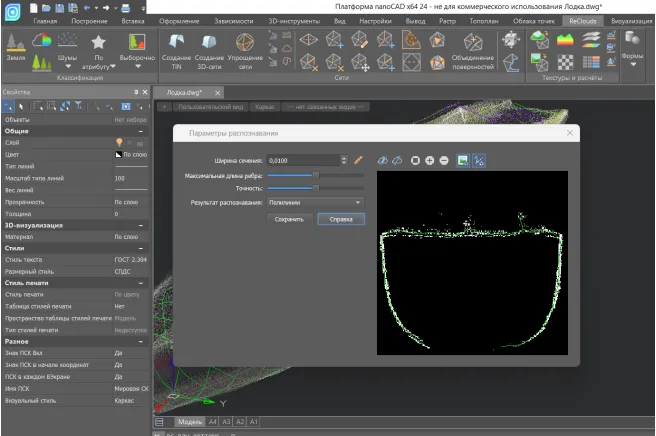Image resolution: width=656 pixels, height=436 pixels.
Task: Toggle the preview image display button
Action: [x=463, y=160]
